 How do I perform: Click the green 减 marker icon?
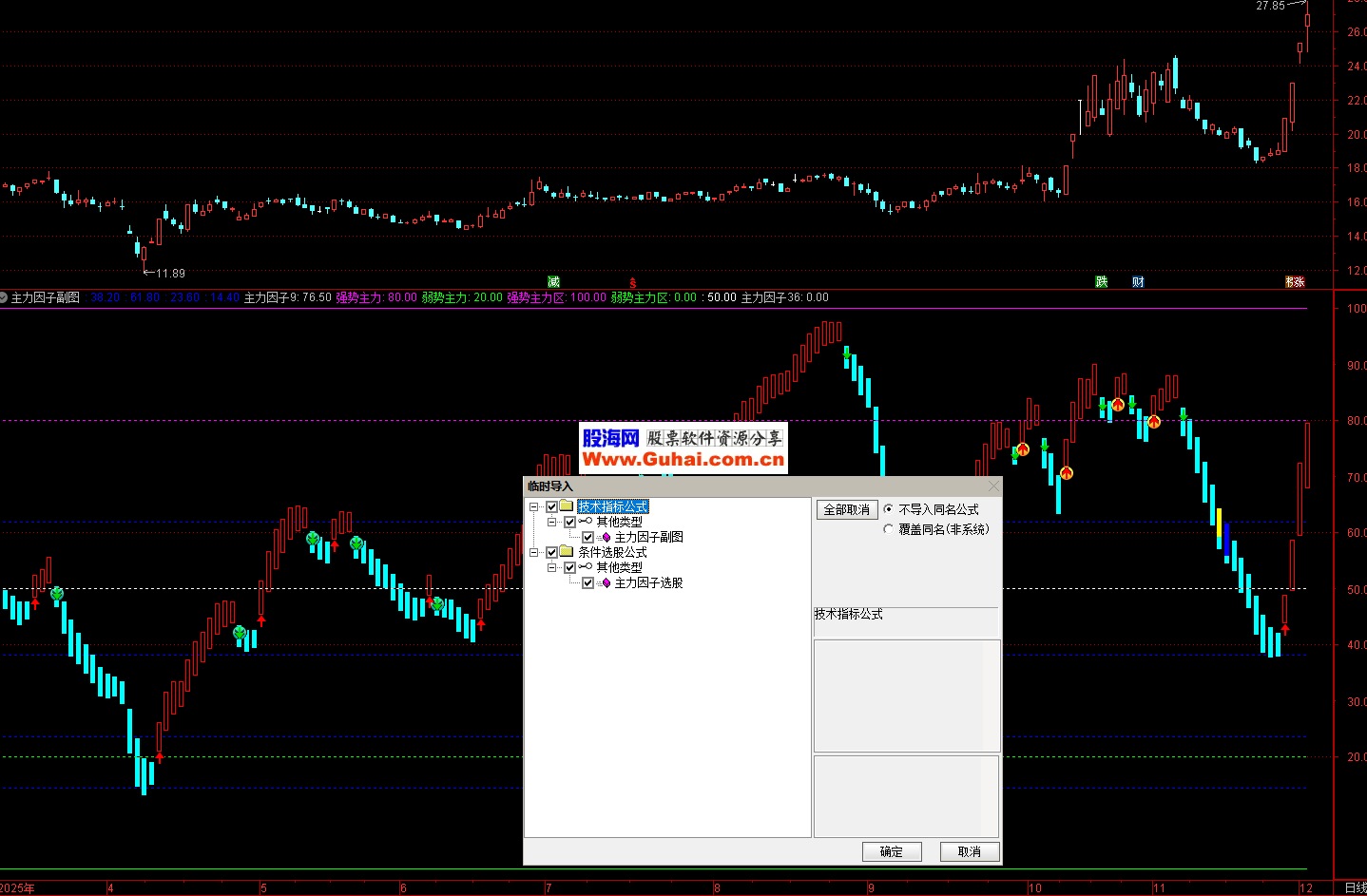click(x=554, y=282)
